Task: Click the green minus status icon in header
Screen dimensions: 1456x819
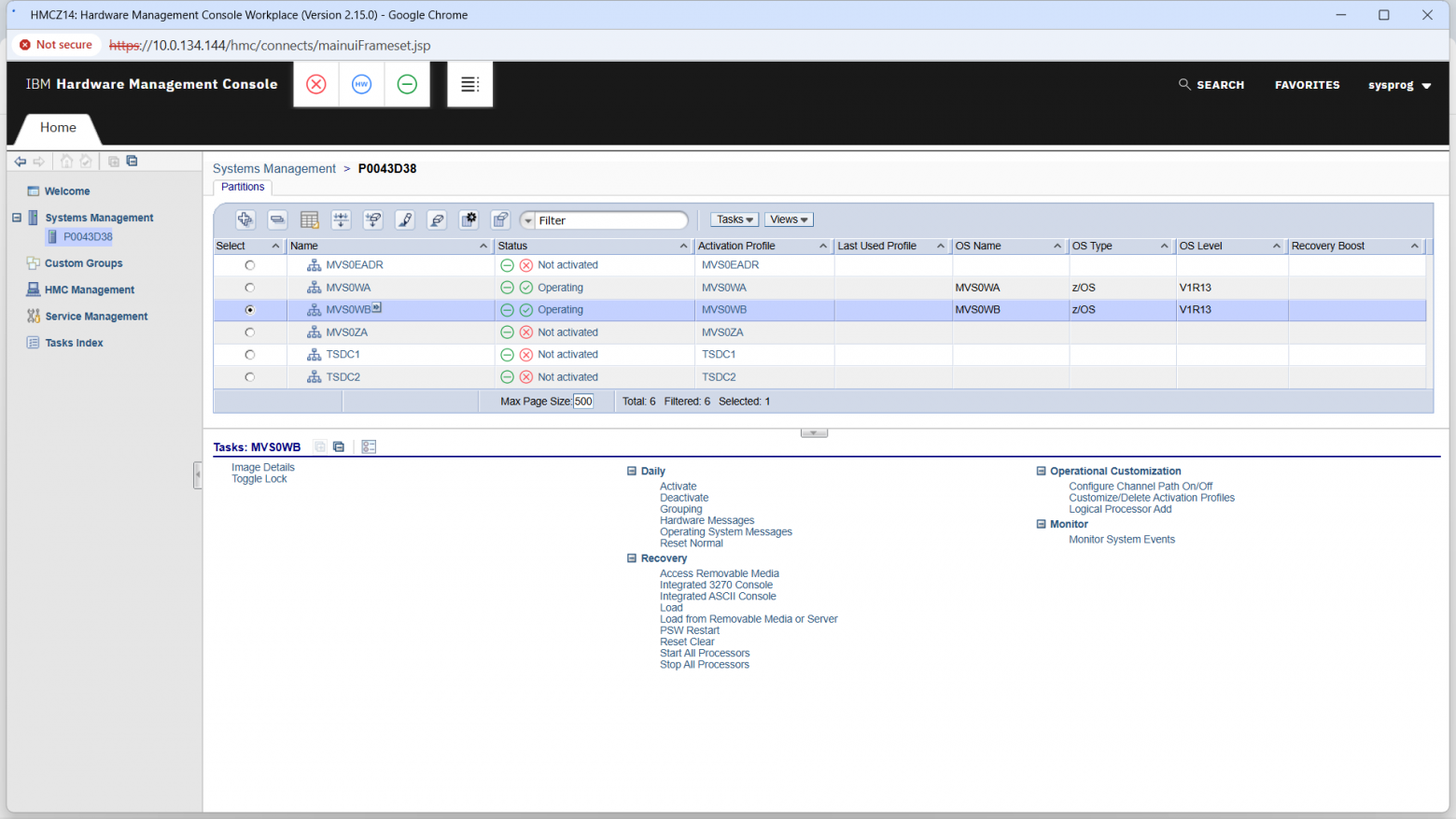Action: coord(407,84)
